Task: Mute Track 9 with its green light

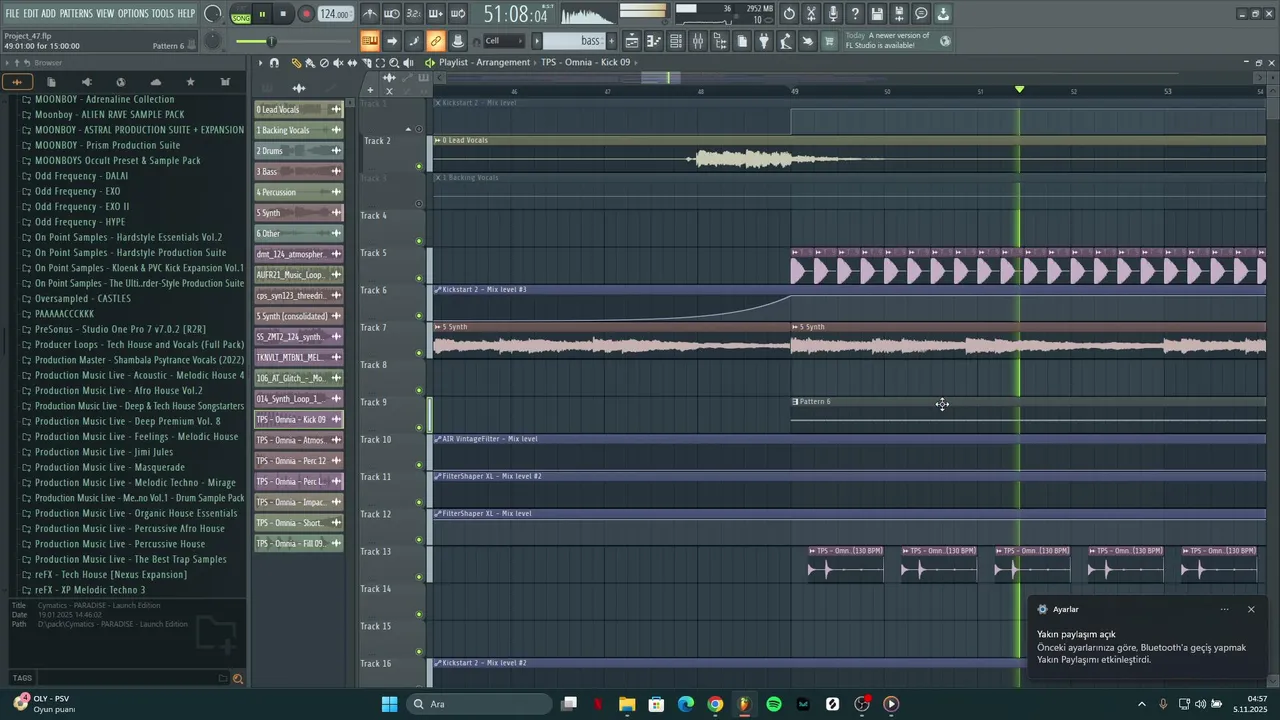Action: coord(419,428)
